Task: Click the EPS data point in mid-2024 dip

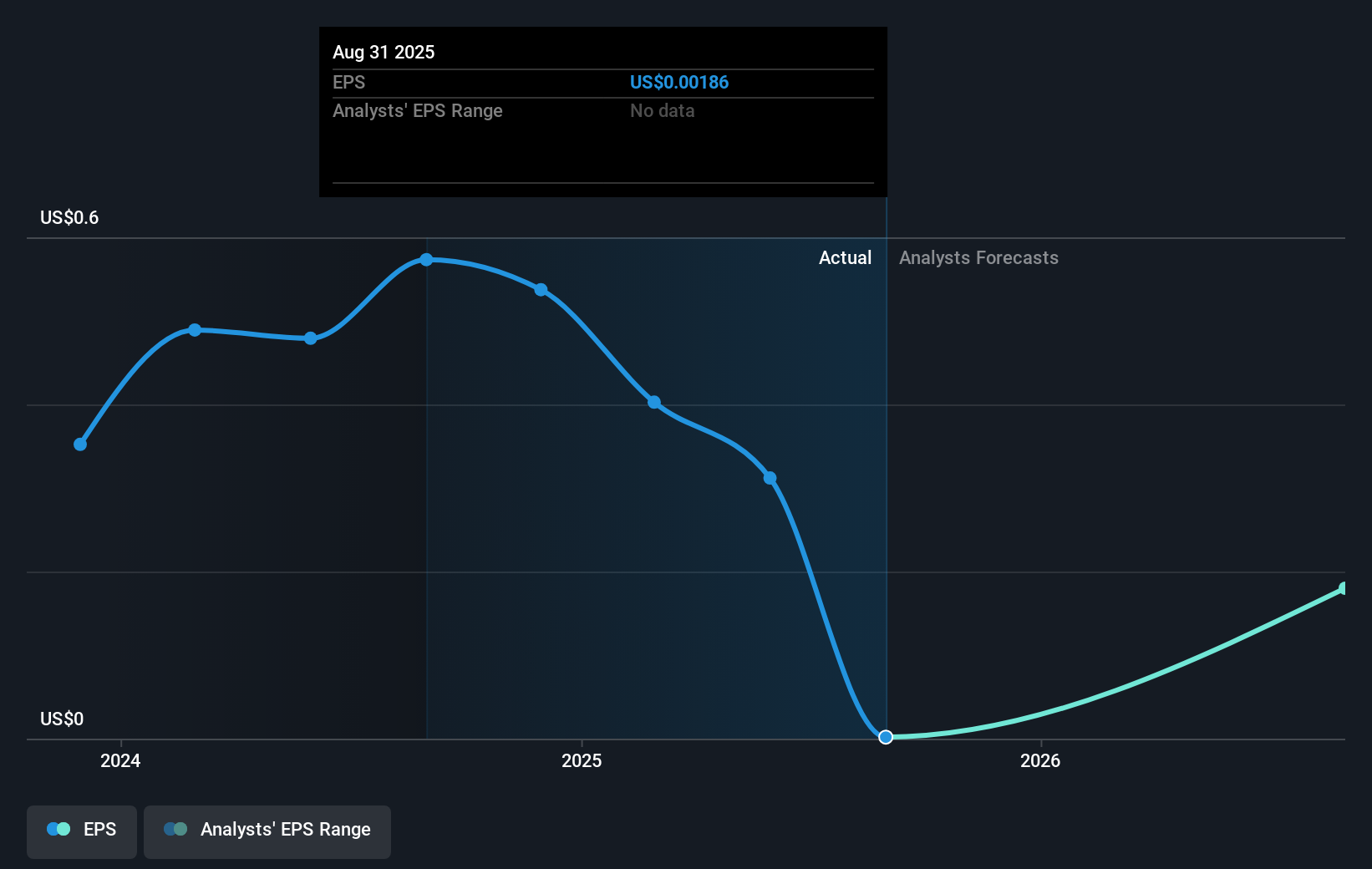Action: 310,338
